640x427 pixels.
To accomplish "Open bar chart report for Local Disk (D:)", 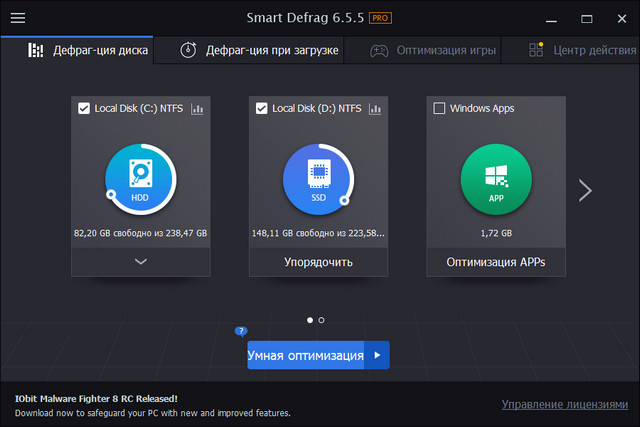I will [x=375, y=108].
